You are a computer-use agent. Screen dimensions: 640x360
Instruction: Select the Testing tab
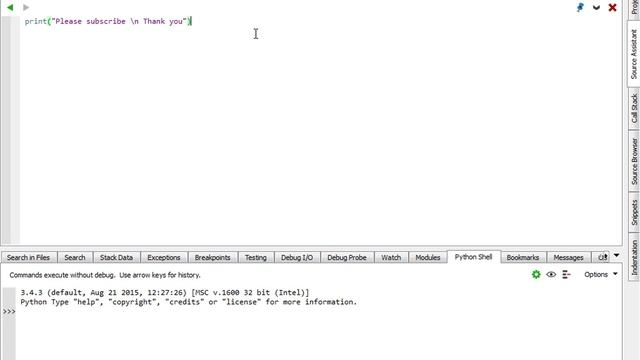coord(256,258)
